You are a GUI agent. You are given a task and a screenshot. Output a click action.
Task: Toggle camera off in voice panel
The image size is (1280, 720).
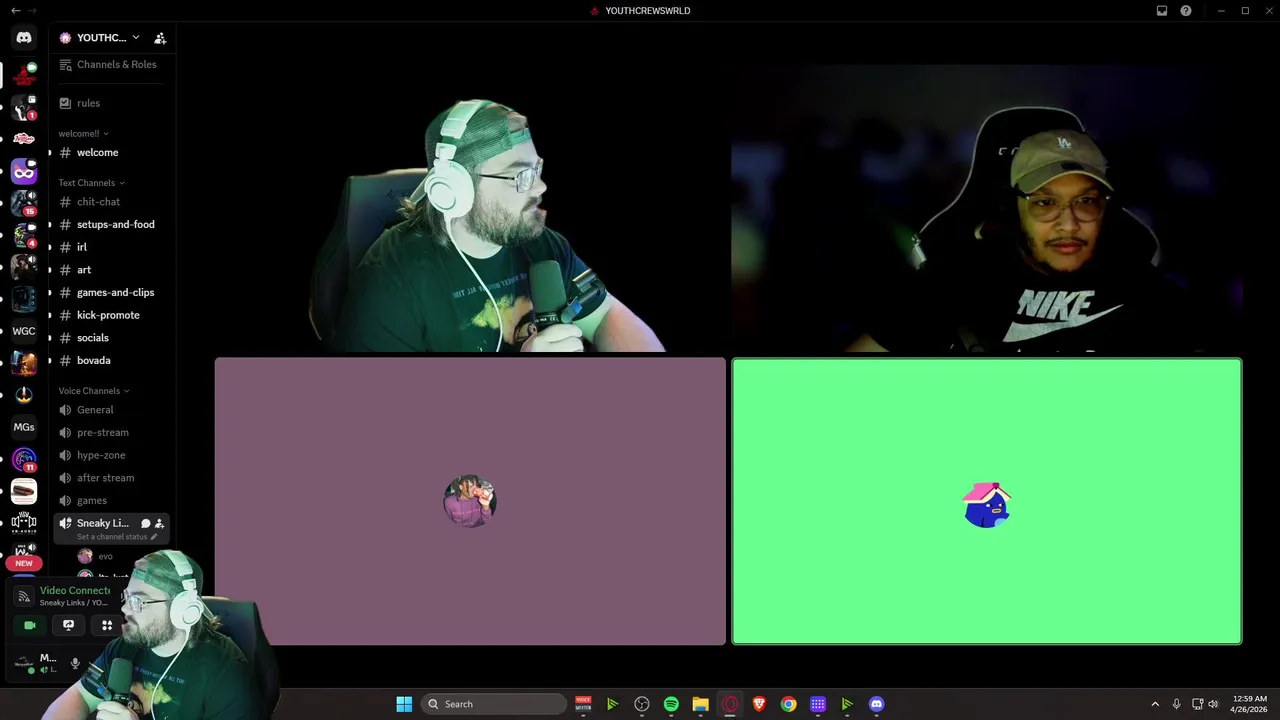[30, 625]
